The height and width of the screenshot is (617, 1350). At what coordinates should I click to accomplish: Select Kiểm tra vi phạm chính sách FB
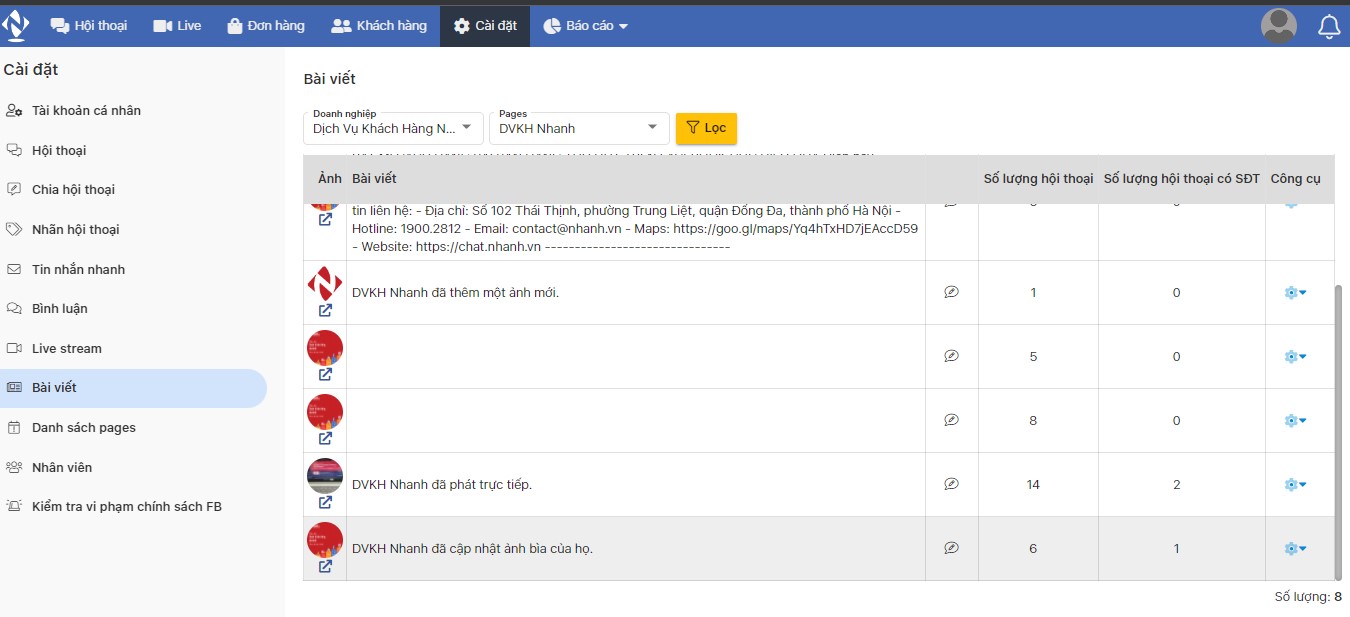(x=126, y=506)
